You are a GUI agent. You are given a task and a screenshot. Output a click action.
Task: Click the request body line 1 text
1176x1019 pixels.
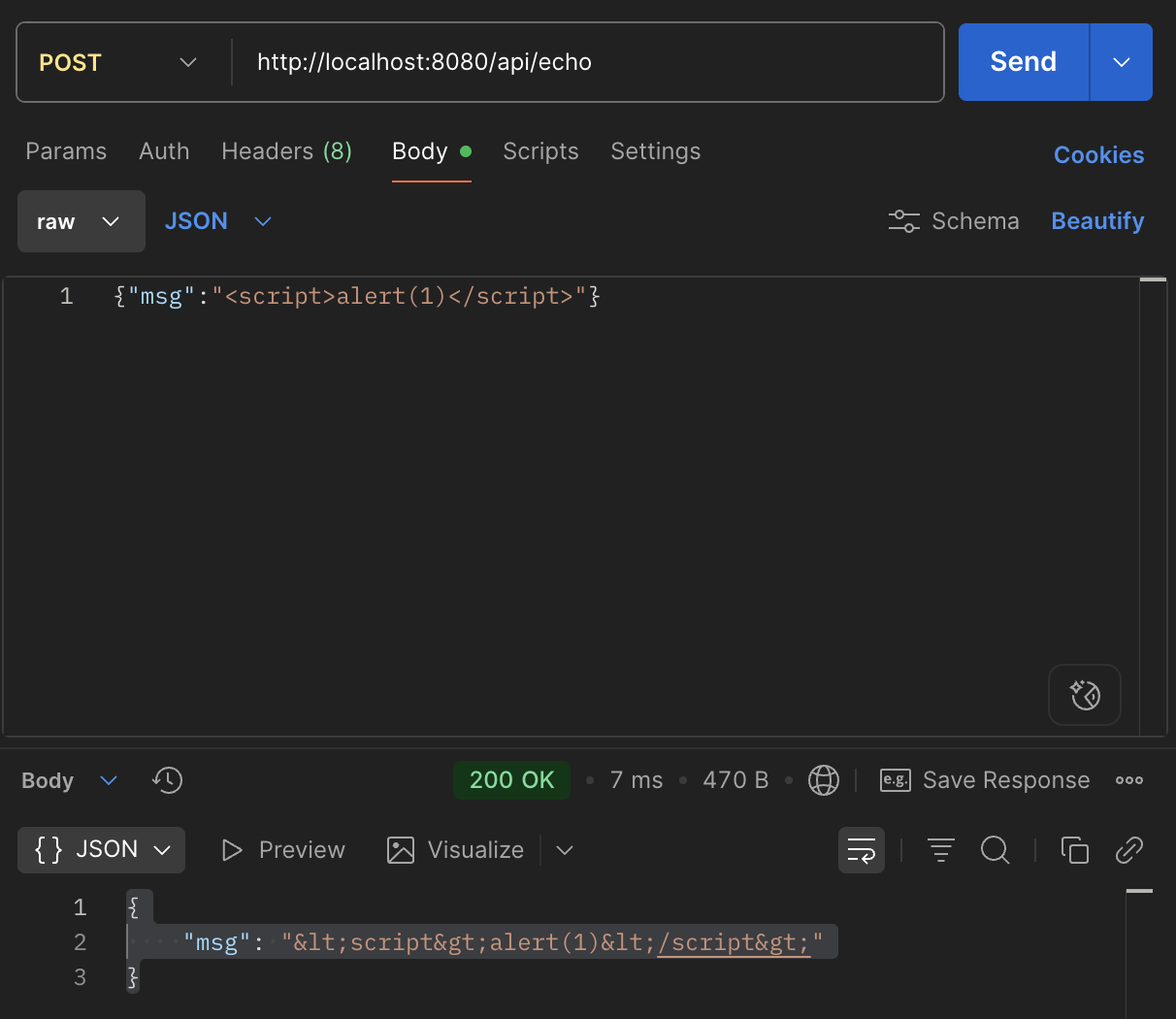357,296
